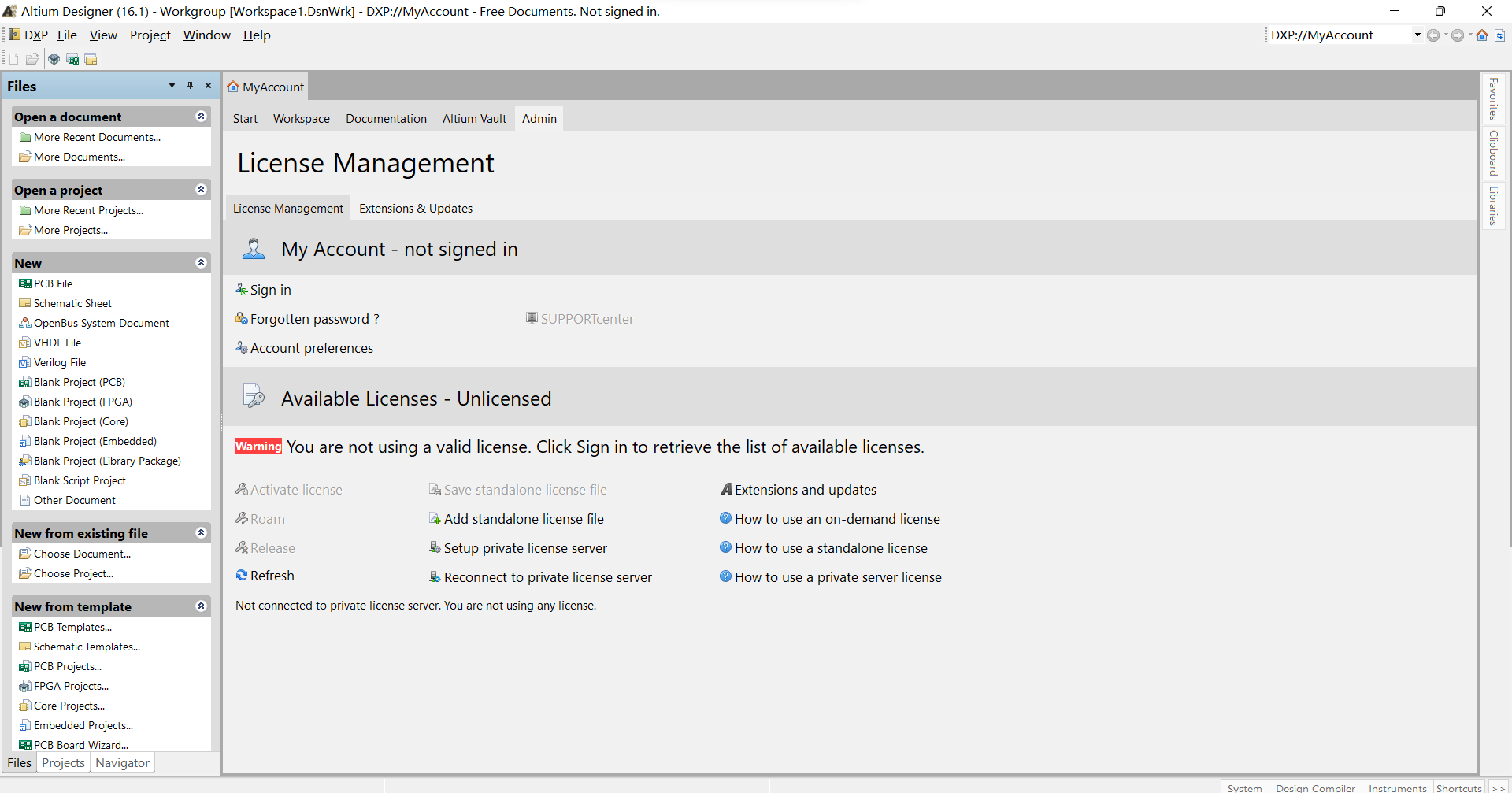Open How to use a private server license
Screen dimensions: 1512x793
(x=831, y=577)
